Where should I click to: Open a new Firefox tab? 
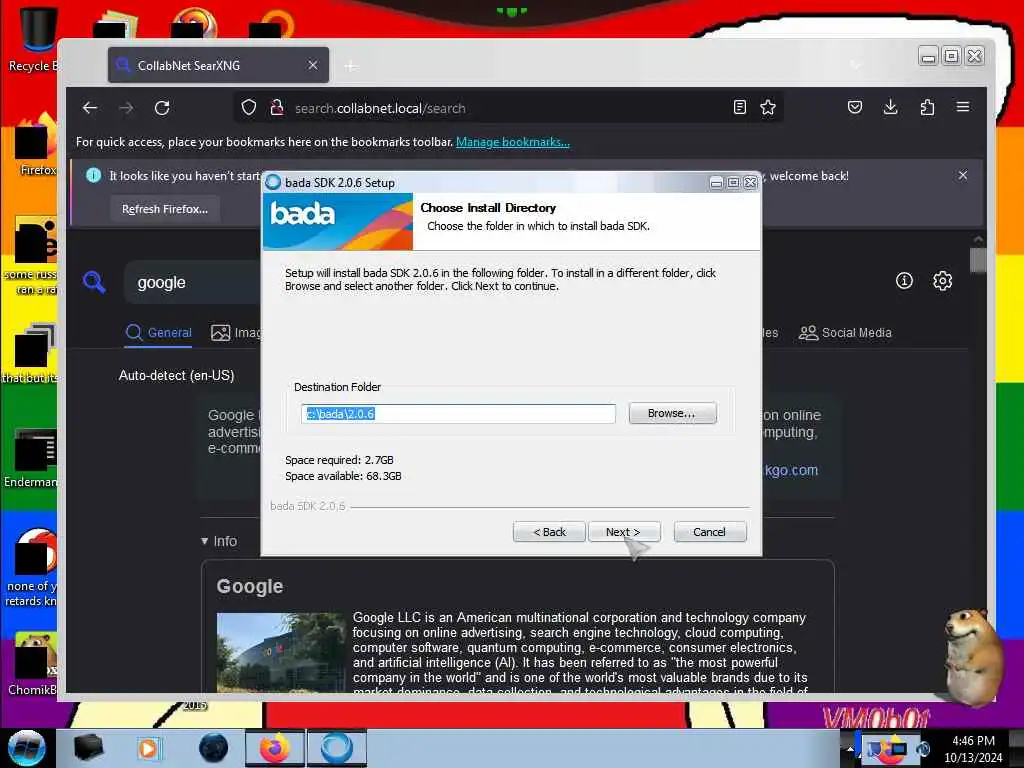point(351,66)
